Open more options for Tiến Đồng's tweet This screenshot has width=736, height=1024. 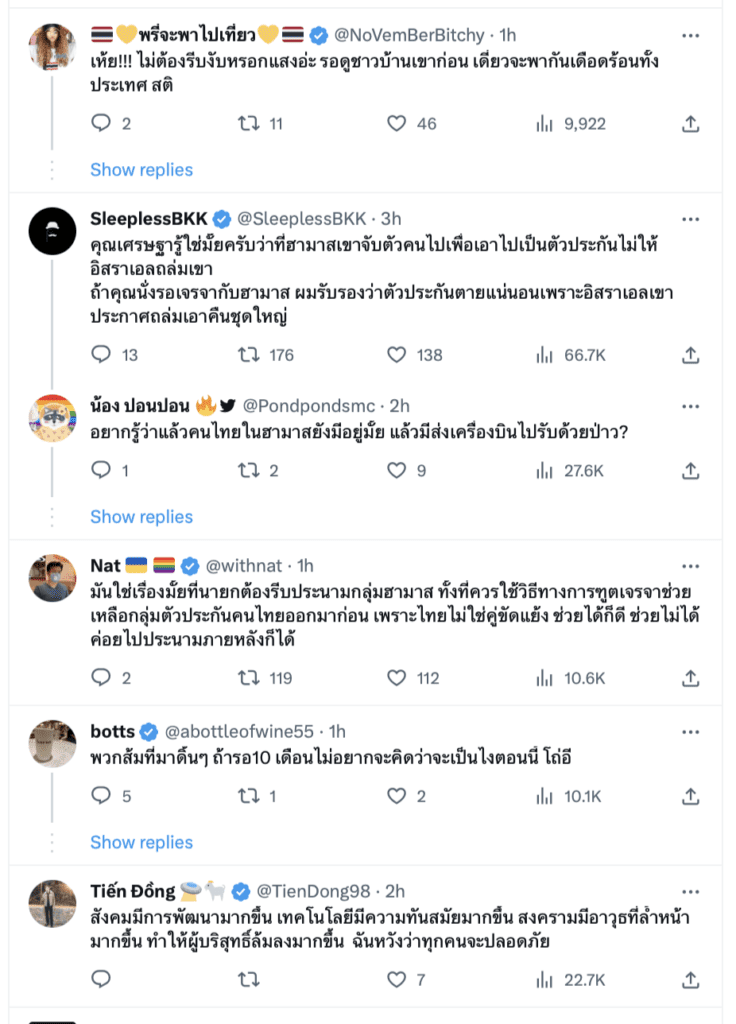click(690, 891)
